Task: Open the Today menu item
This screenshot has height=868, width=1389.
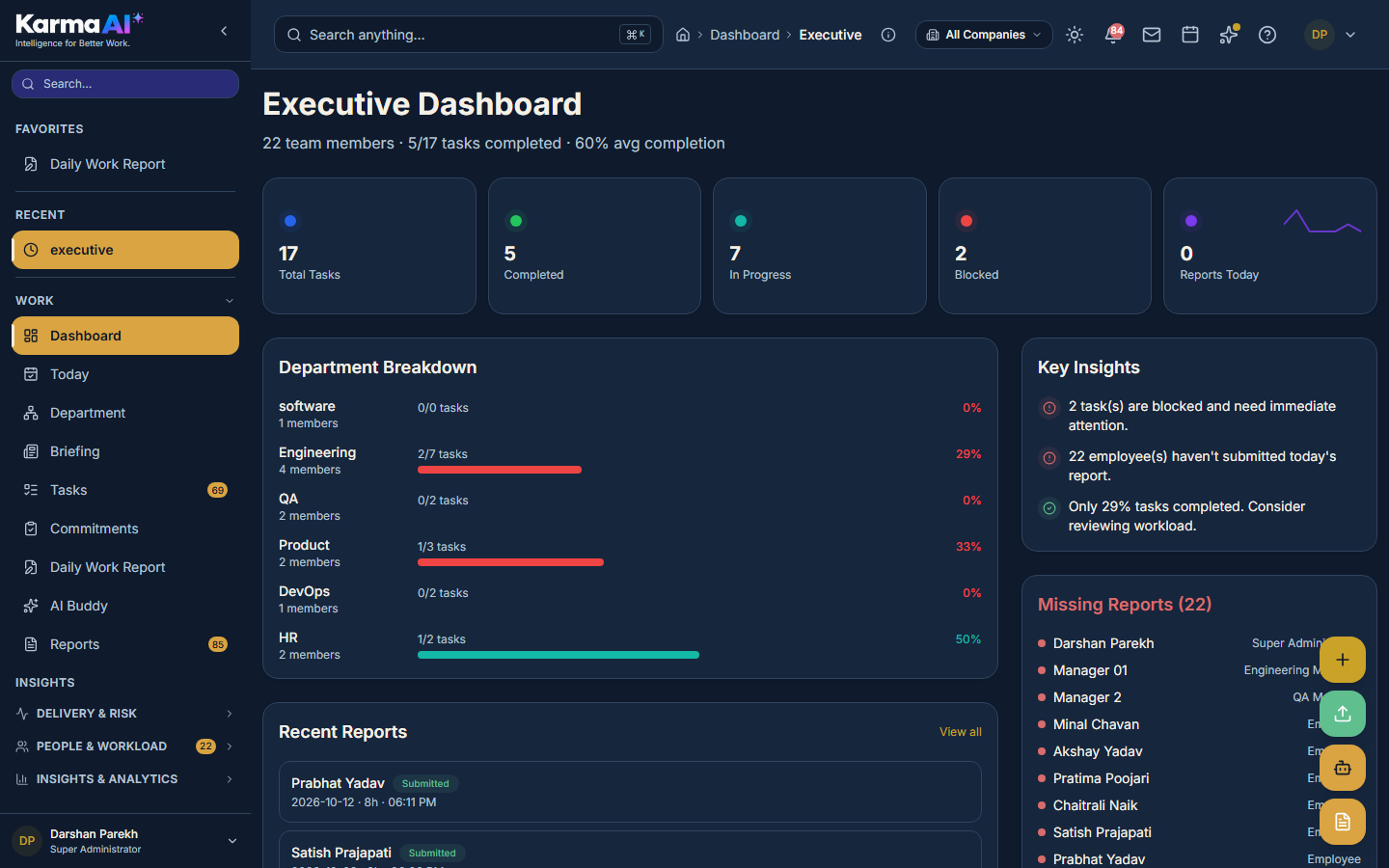Action: tap(125, 374)
